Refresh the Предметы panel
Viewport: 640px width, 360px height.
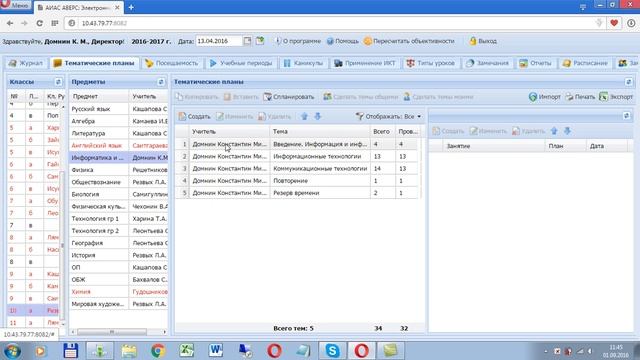pyautogui.click(x=161, y=82)
